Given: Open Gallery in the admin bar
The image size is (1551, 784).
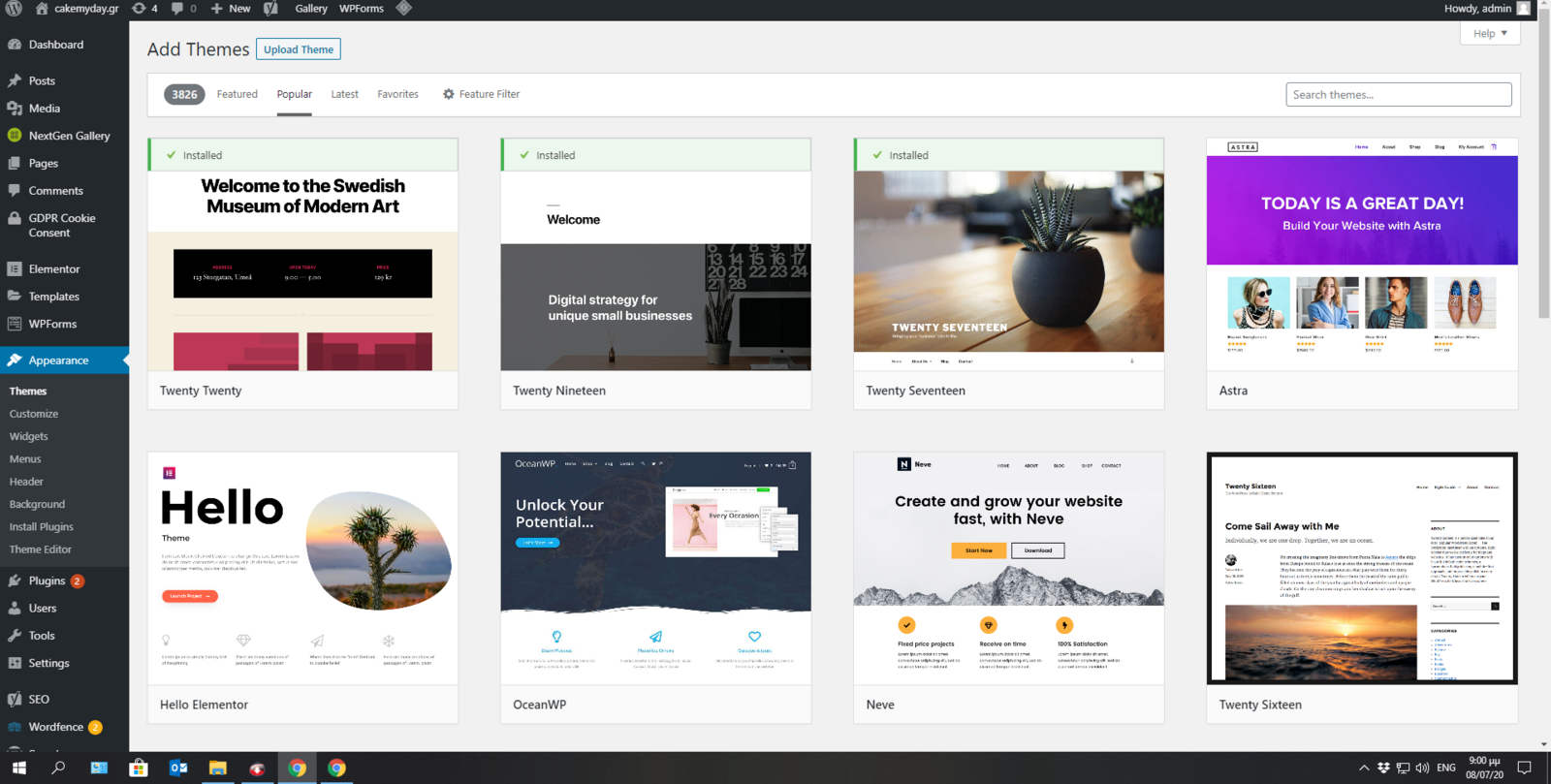Looking at the screenshot, I should coord(311,9).
